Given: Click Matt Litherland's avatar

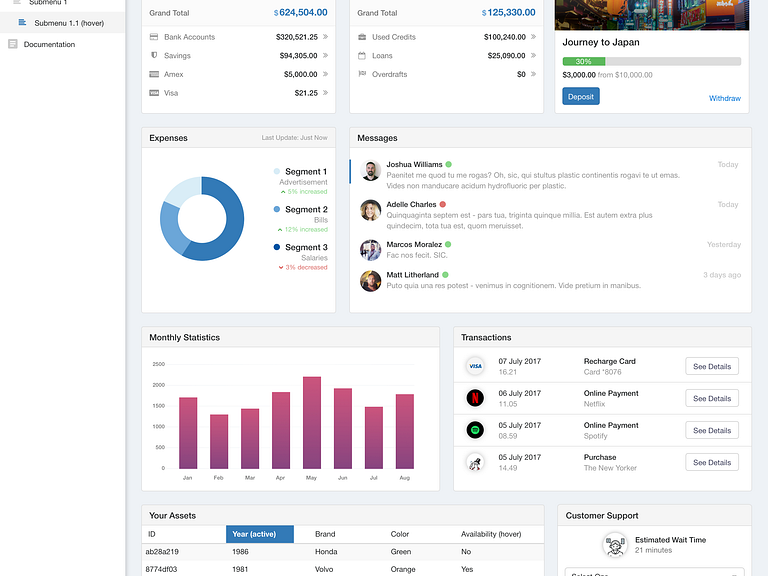Looking at the screenshot, I should 370,281.
